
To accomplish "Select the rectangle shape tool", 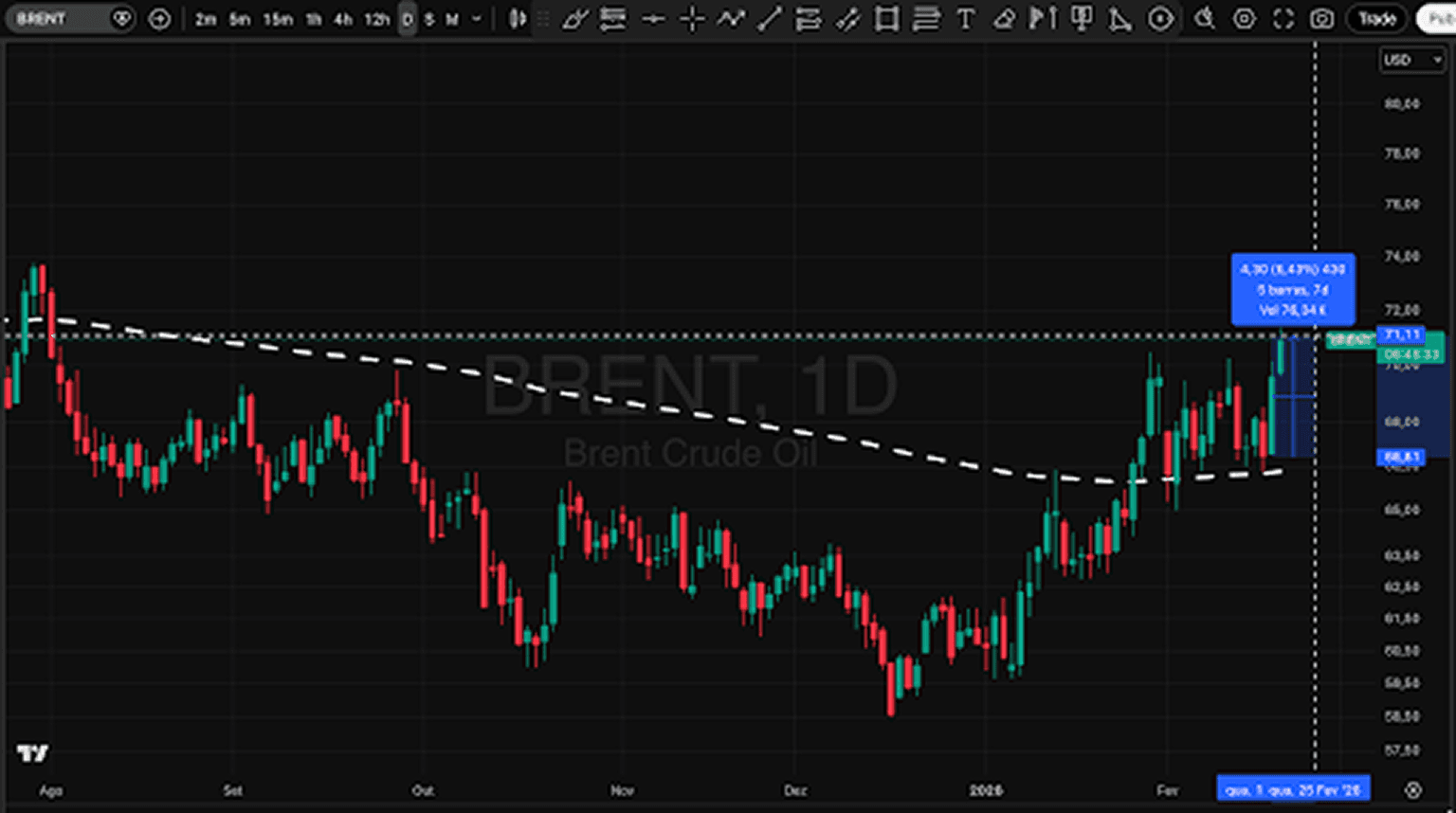I will [x=887, y=19].
